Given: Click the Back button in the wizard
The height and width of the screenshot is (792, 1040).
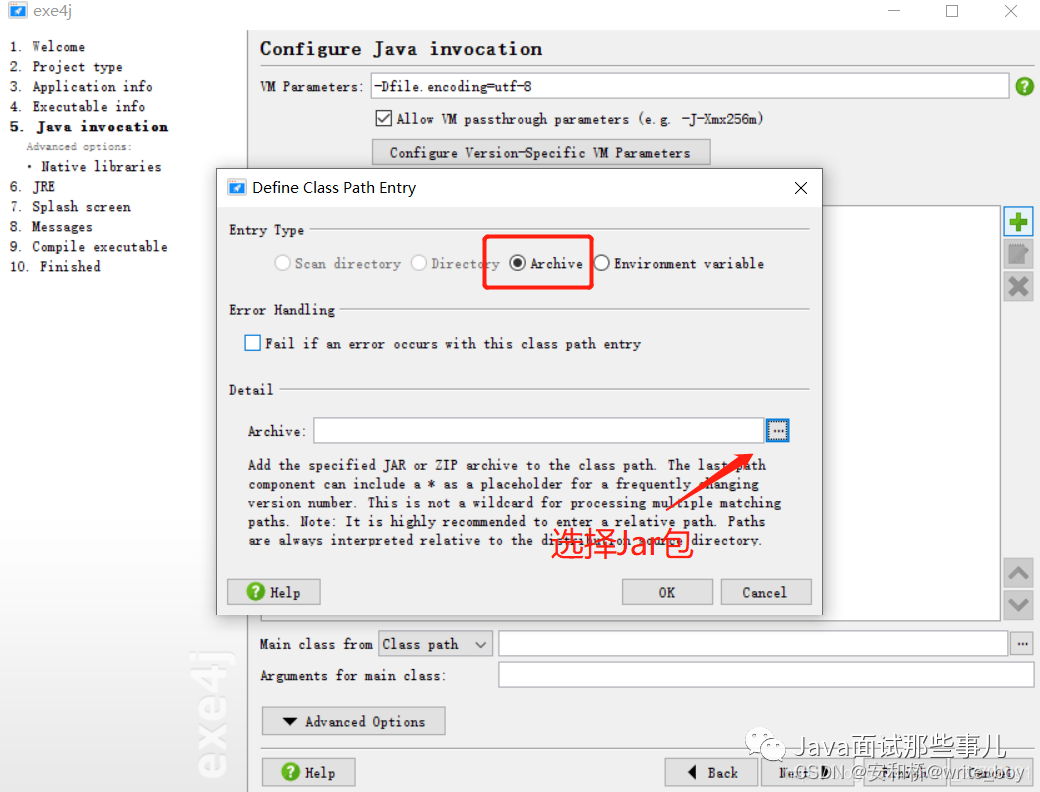Looking at the screenshot, I should tap(712, 772).
